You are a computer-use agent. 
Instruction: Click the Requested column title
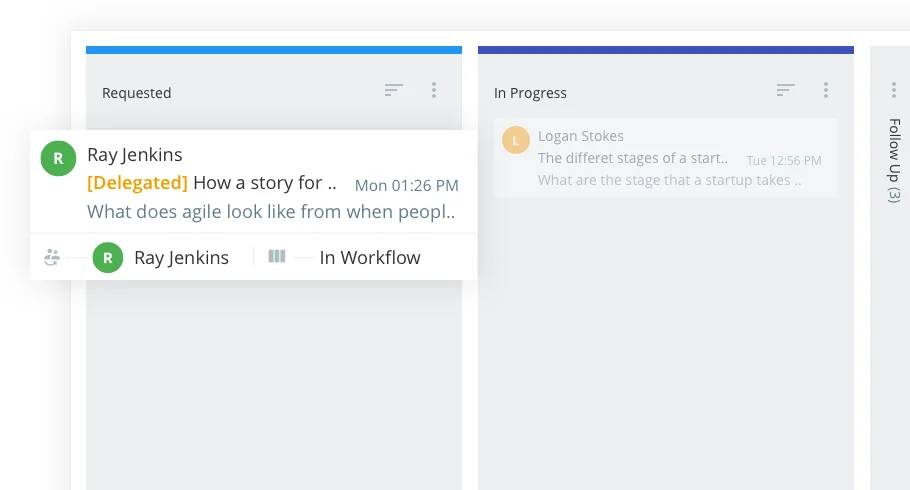coord(137,93)
